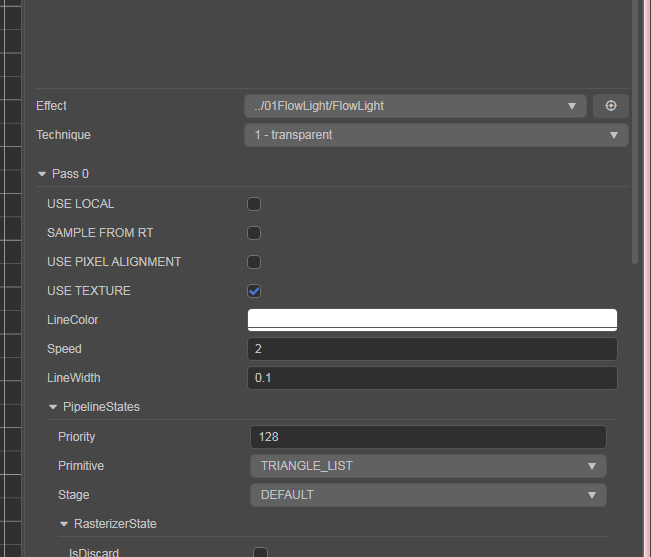This screenshot has height=557, width=651.
Task: Open the Stage dropdown showing DEFAULT
Action: tap(427, 495)
